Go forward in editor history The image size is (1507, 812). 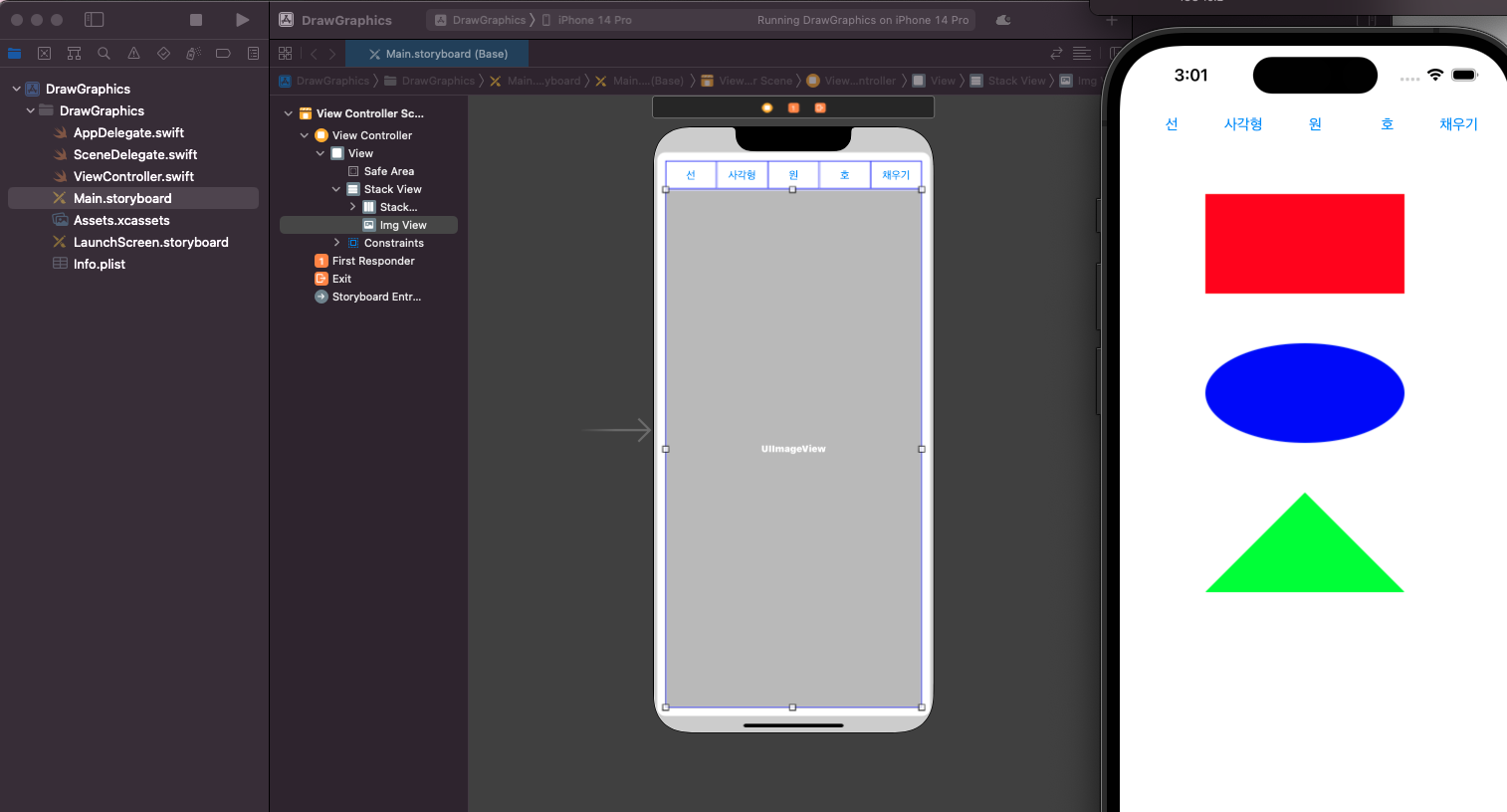pyautogui.click(x=332, y=54)
